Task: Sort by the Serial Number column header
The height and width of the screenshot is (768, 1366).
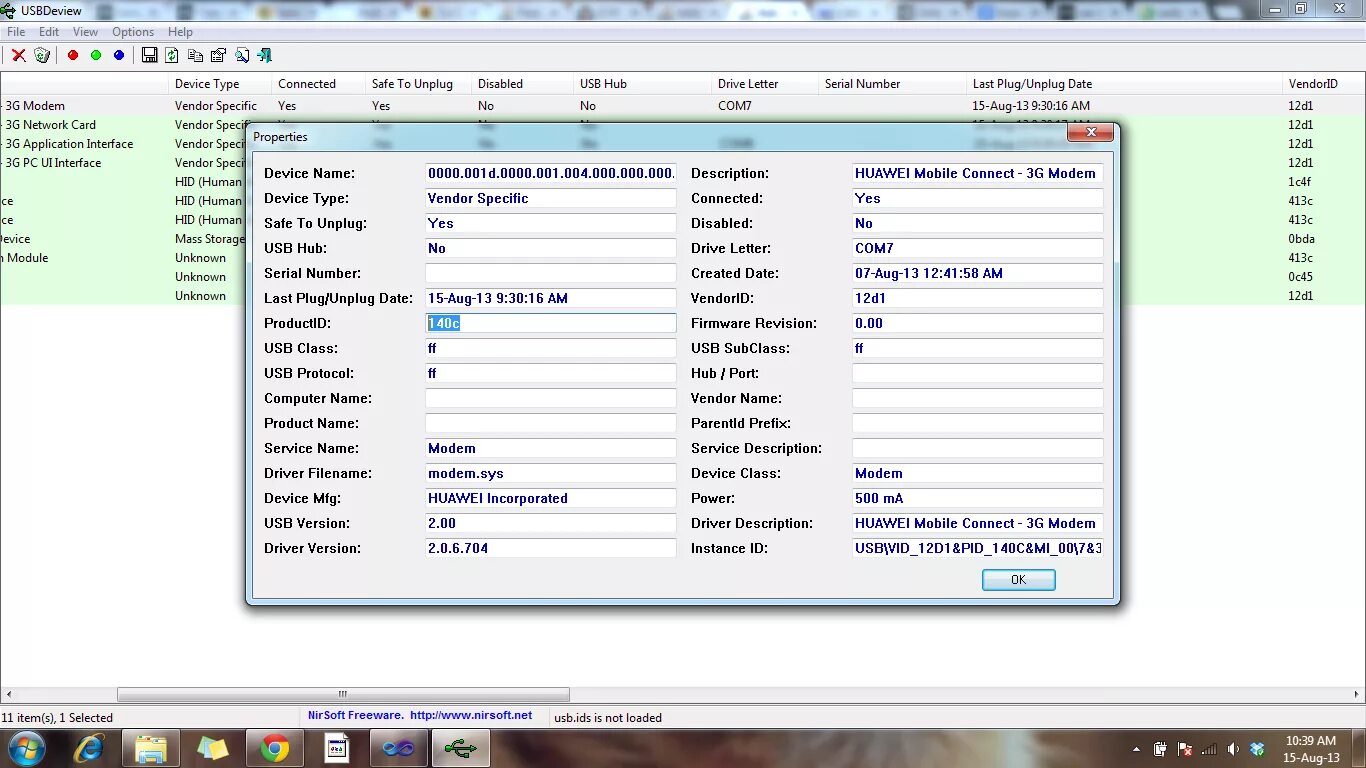Action: (893, 84)
